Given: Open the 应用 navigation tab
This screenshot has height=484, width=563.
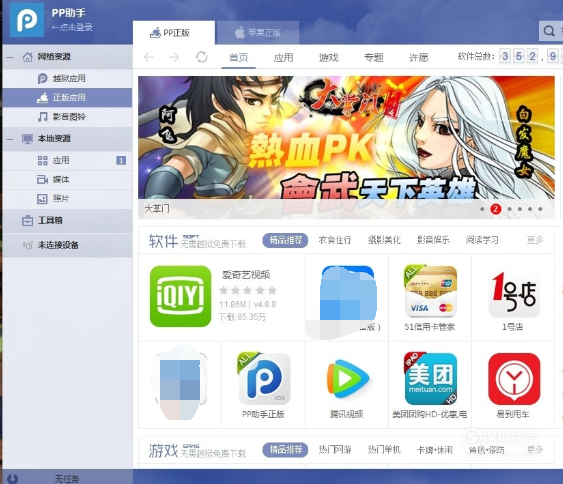Looking at the screenshot, I should (x=284, y=57).
